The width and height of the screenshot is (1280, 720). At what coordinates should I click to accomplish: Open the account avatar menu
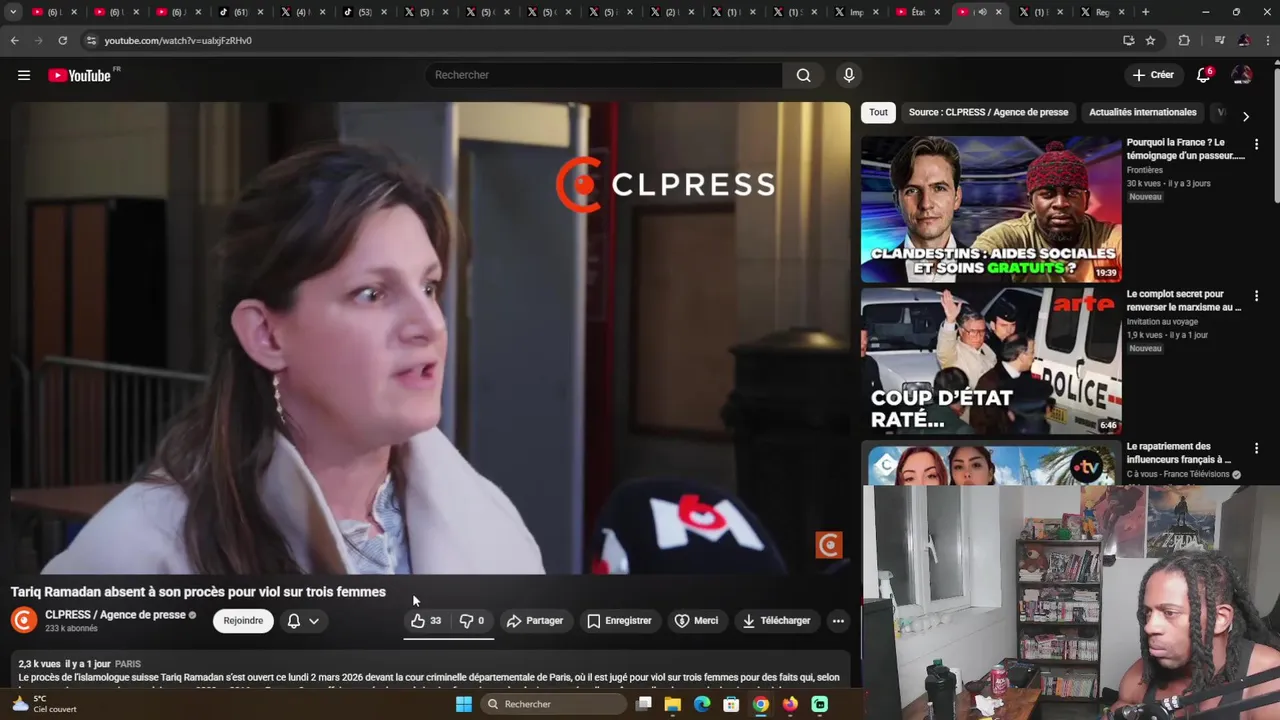pos(1242,75)
